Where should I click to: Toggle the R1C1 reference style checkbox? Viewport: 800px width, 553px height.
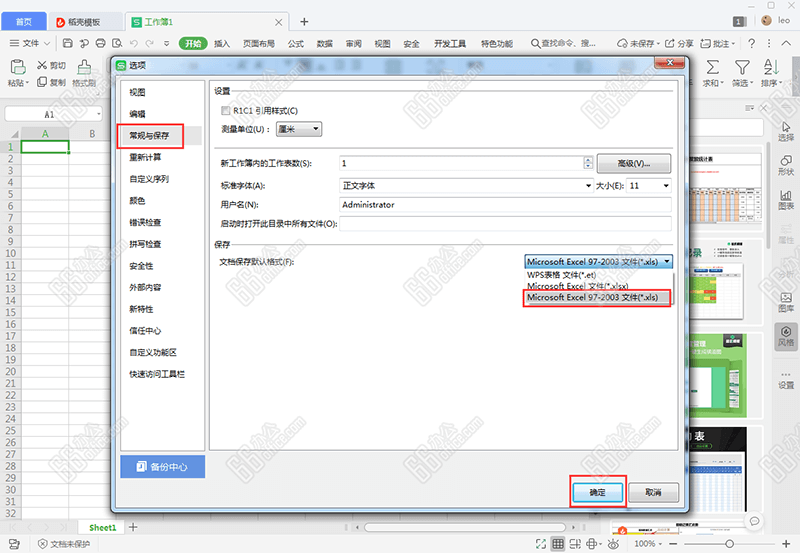coord(226,110)
